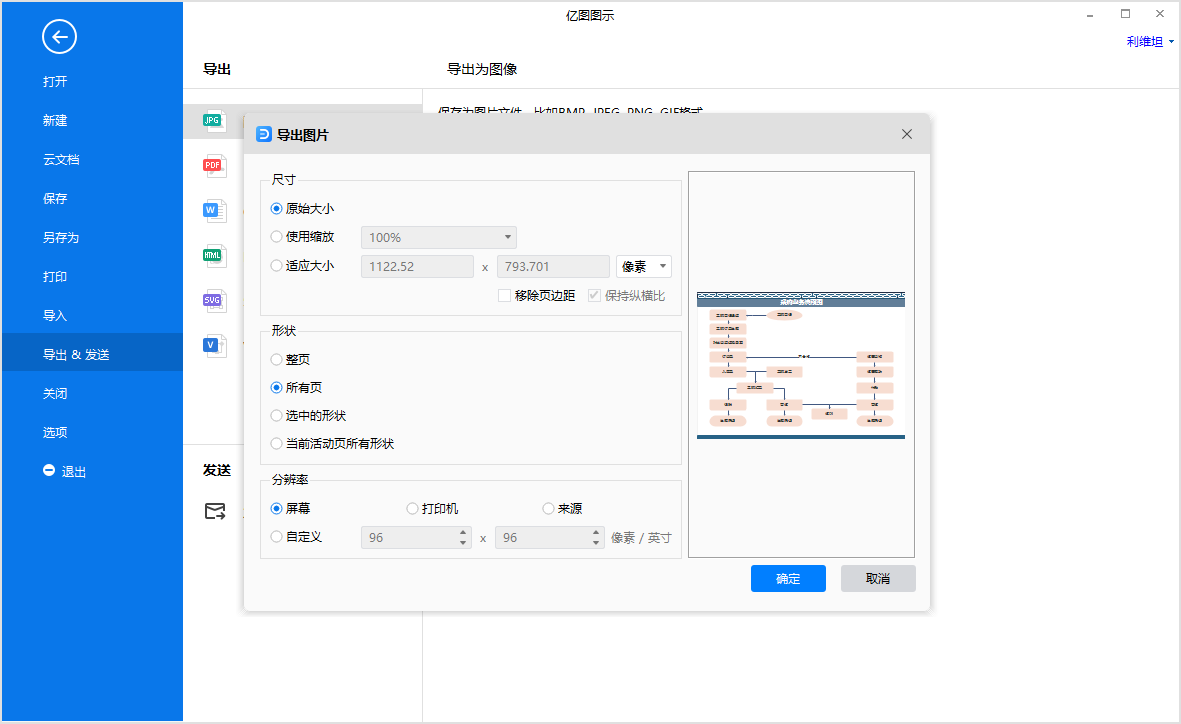Enable 移除页边距 checkbox
Viewport: 1181px width, 724px height.
click(505, 295)
